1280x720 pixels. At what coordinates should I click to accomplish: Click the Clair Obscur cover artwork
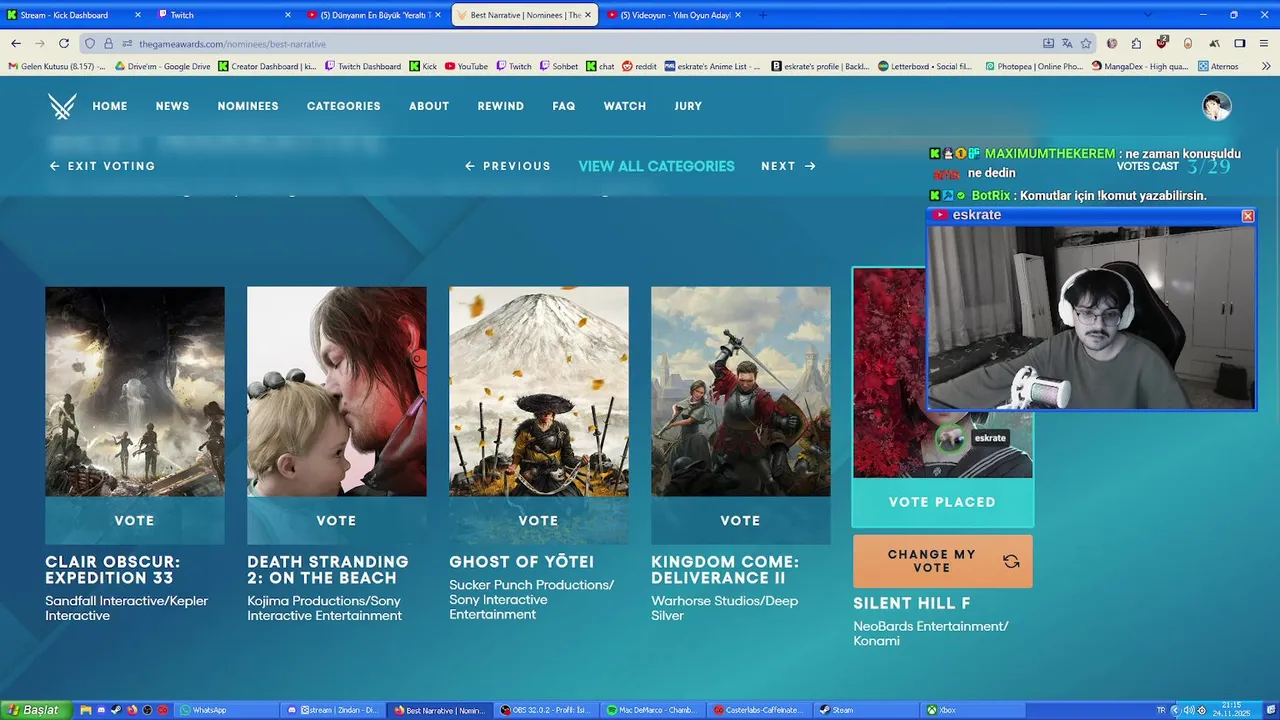(134, 391)
